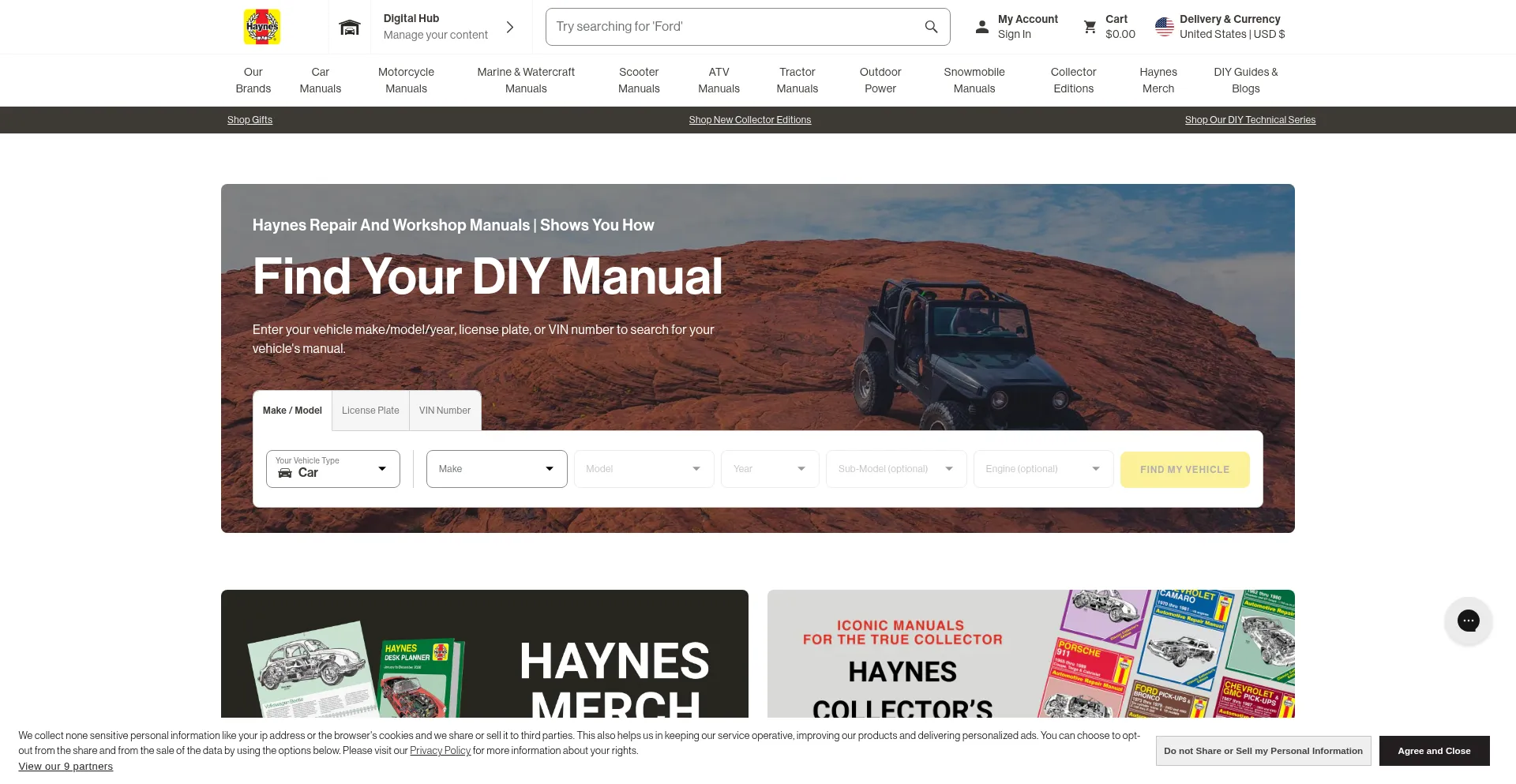This screenshot has height=784, width=1516.
Task: Open the Haynes Collector's manuals banner
Action: coord(1031,654)
